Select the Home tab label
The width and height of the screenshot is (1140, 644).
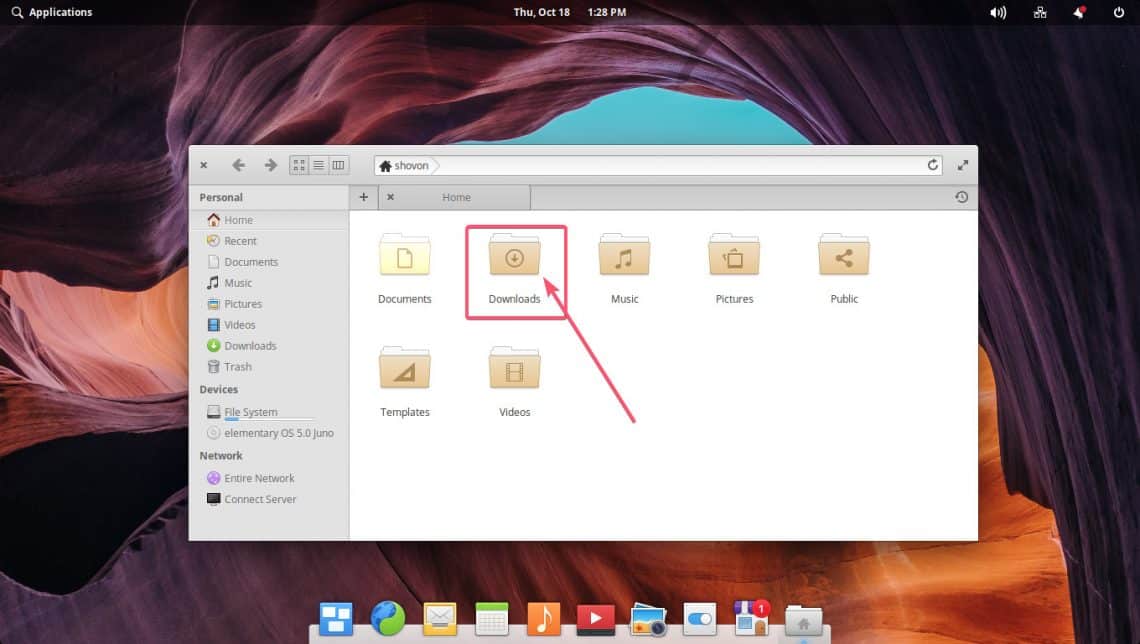(457, 197)
